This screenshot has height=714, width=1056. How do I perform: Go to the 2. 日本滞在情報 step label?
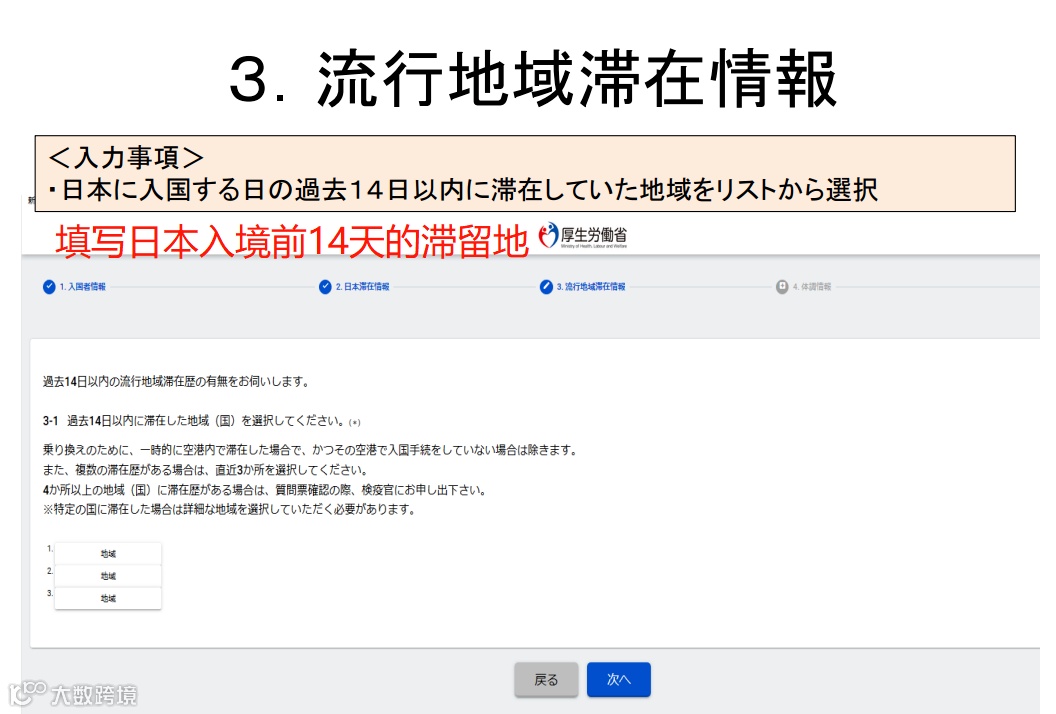coord(362,287)
